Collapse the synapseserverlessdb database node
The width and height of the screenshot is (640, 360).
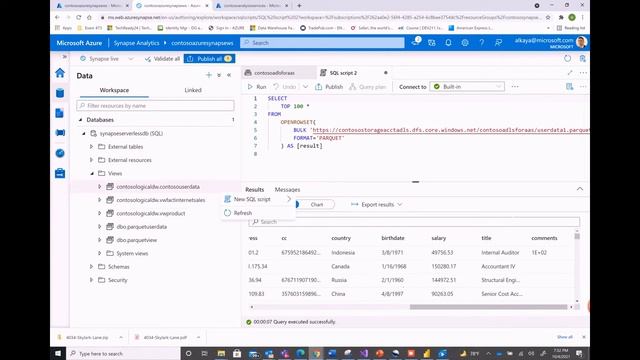point(84,133)
